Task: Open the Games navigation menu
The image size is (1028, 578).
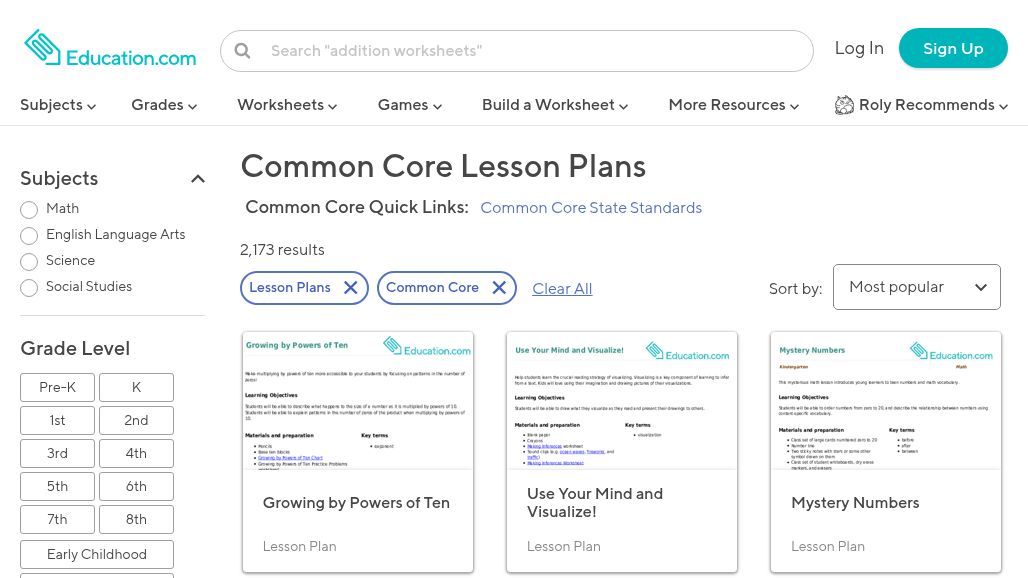Action: (x=409, y=105)
